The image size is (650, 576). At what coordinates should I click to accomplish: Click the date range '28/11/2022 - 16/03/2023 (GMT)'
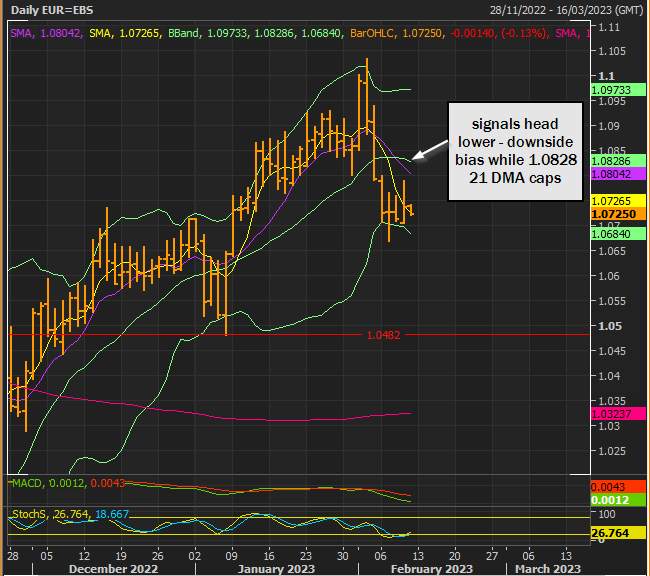pyautogui.click(x=566, y=10)
